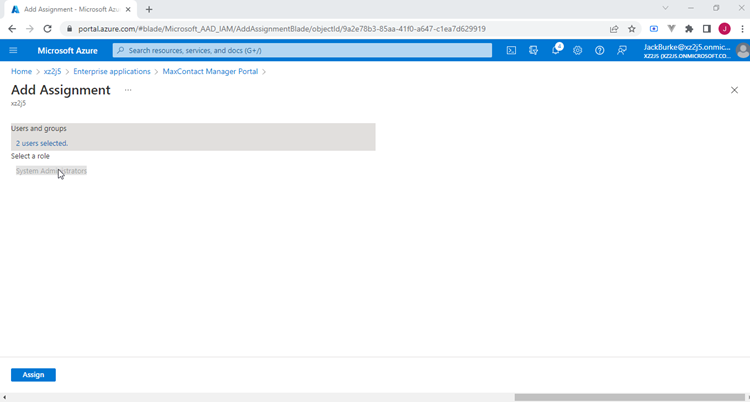
Task: Click the Users and groups section
Action: (193, 137)
